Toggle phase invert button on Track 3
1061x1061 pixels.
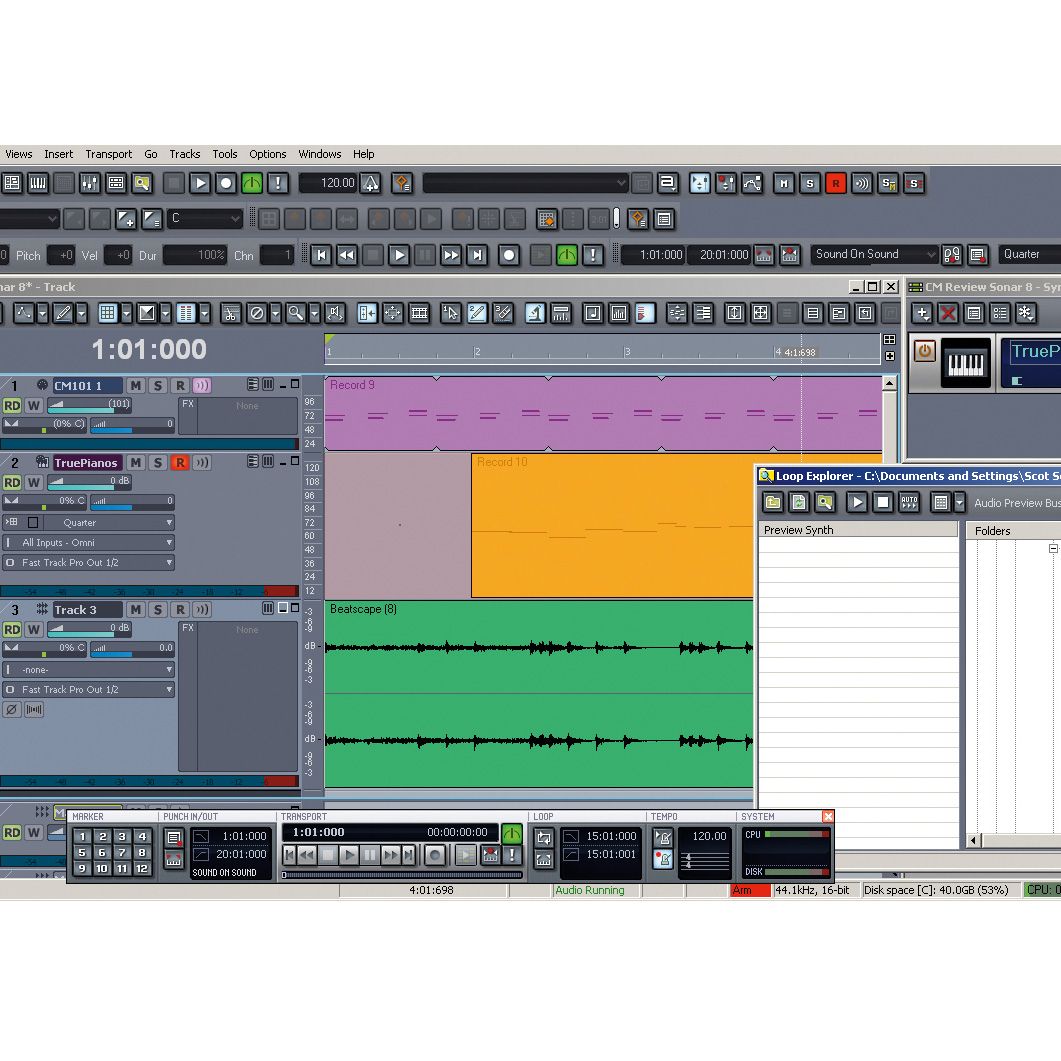[12, 709]
